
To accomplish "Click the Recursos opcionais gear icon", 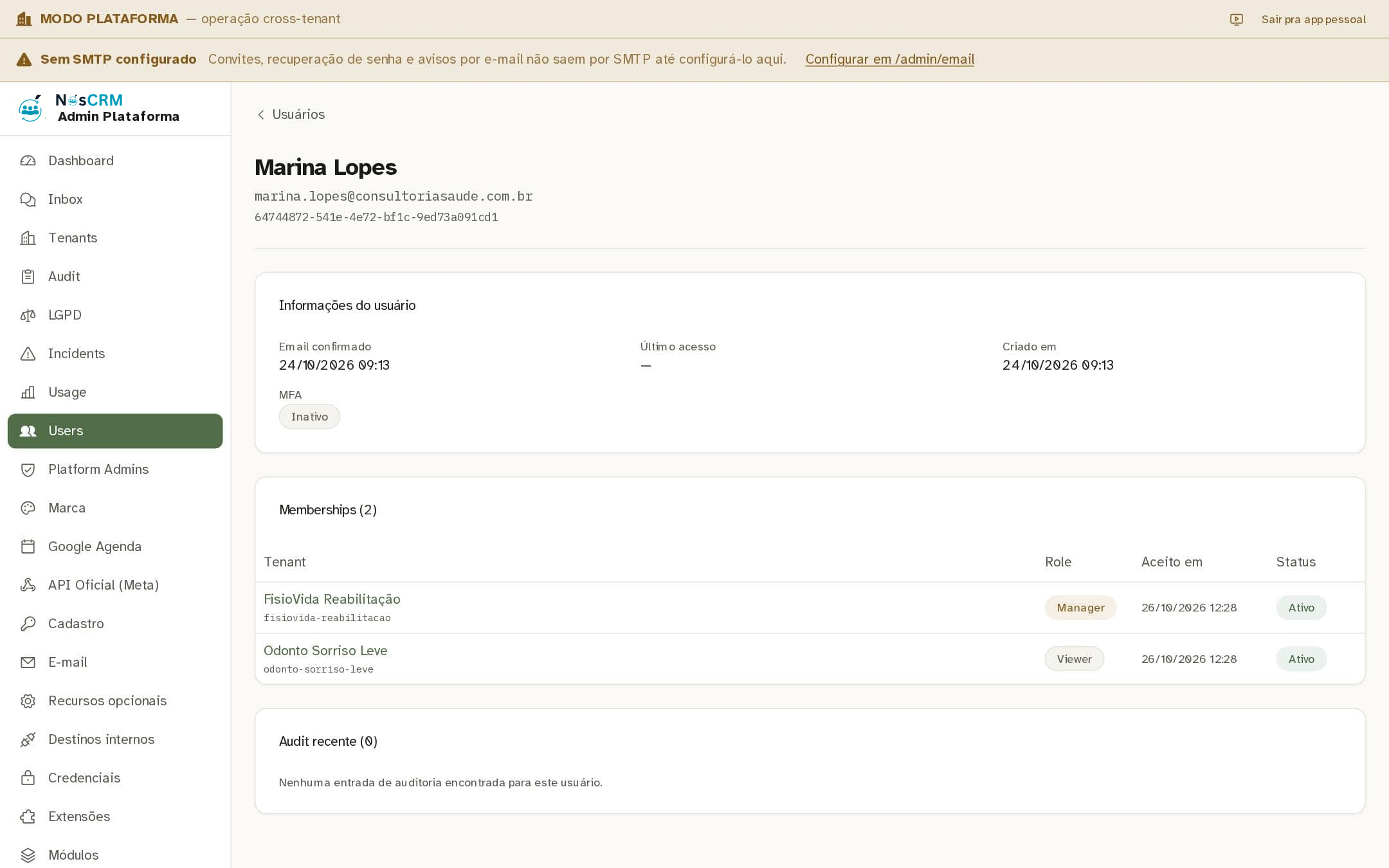I will click(x=28, y=701).
